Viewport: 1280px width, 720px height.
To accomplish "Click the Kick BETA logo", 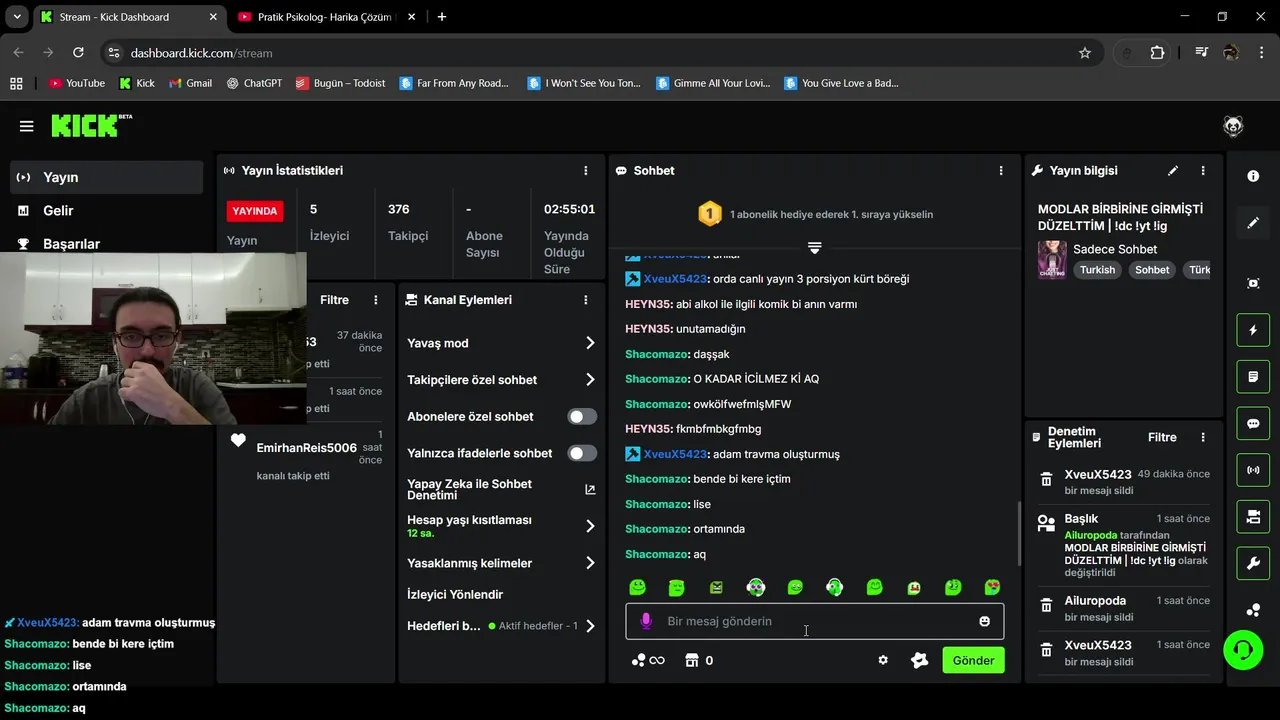I will [91, 125].
